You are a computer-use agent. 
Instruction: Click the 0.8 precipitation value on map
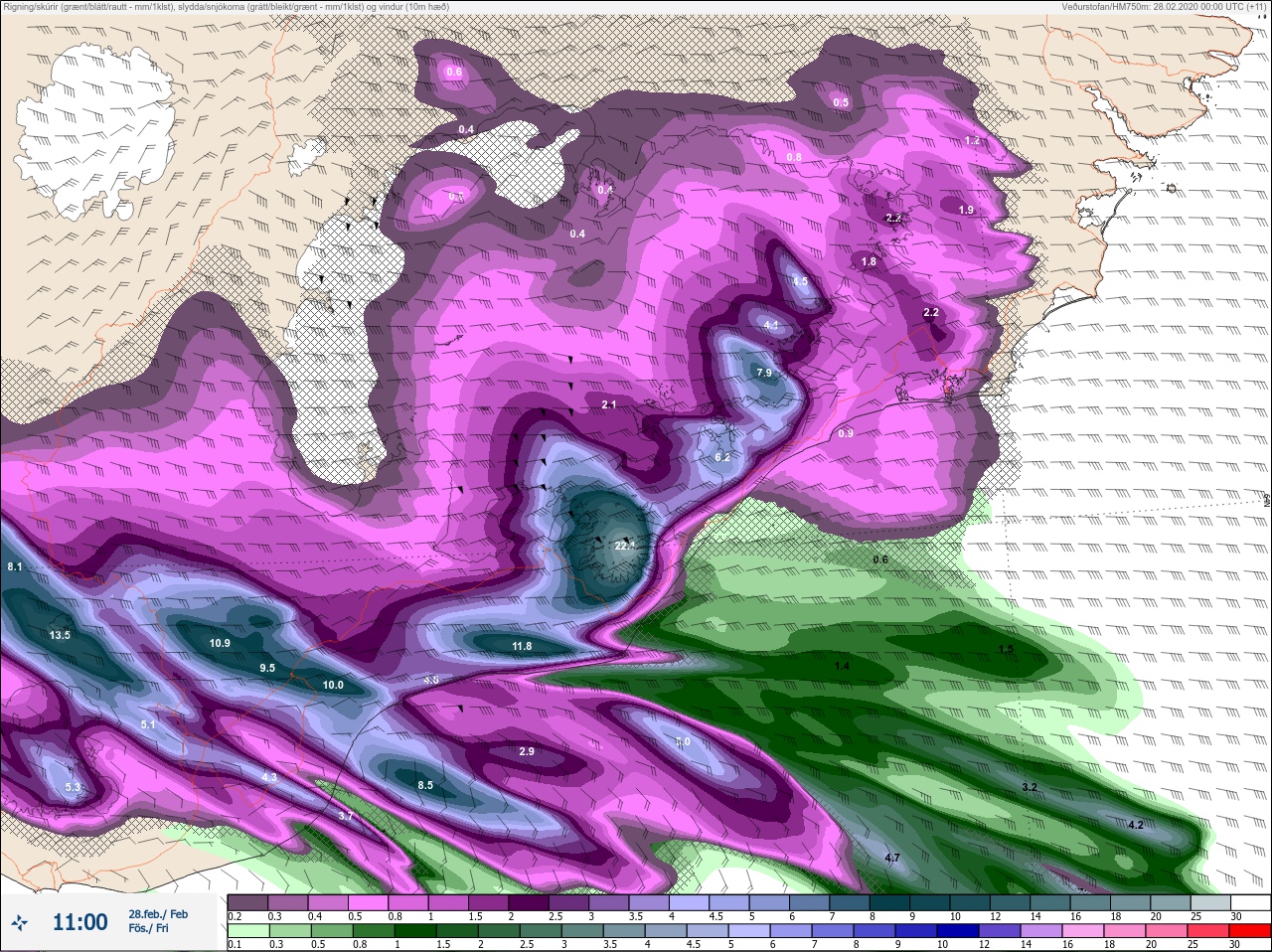pyautogui.click(x=794, y=157)
